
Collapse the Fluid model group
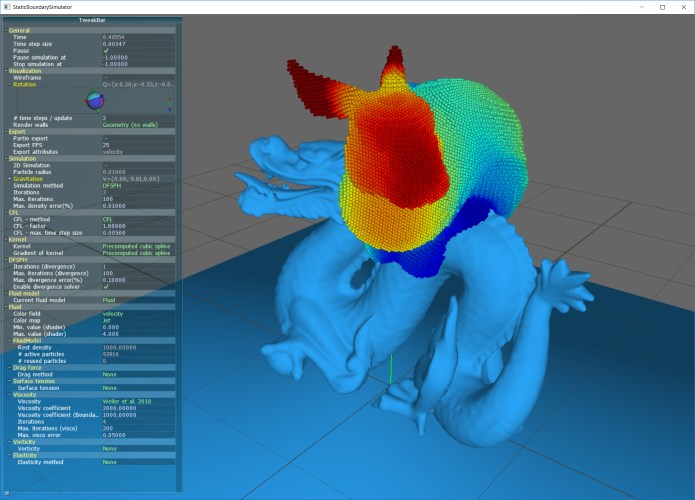tap(6, 293)
